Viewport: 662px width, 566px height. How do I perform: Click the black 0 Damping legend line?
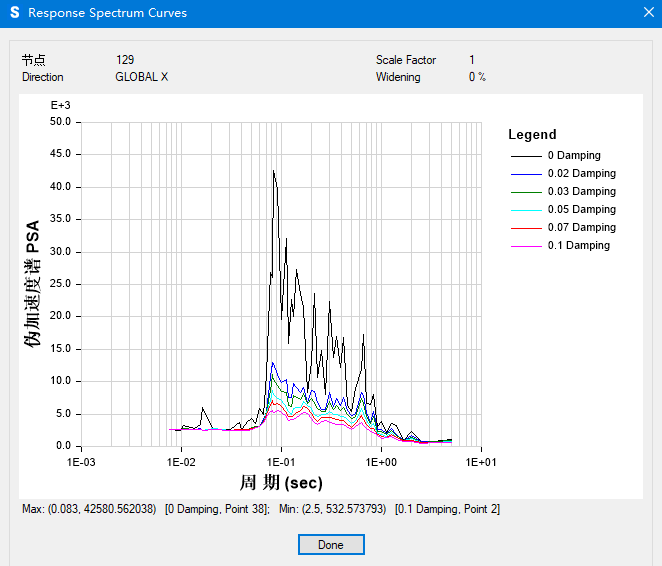tap(526, 156)
